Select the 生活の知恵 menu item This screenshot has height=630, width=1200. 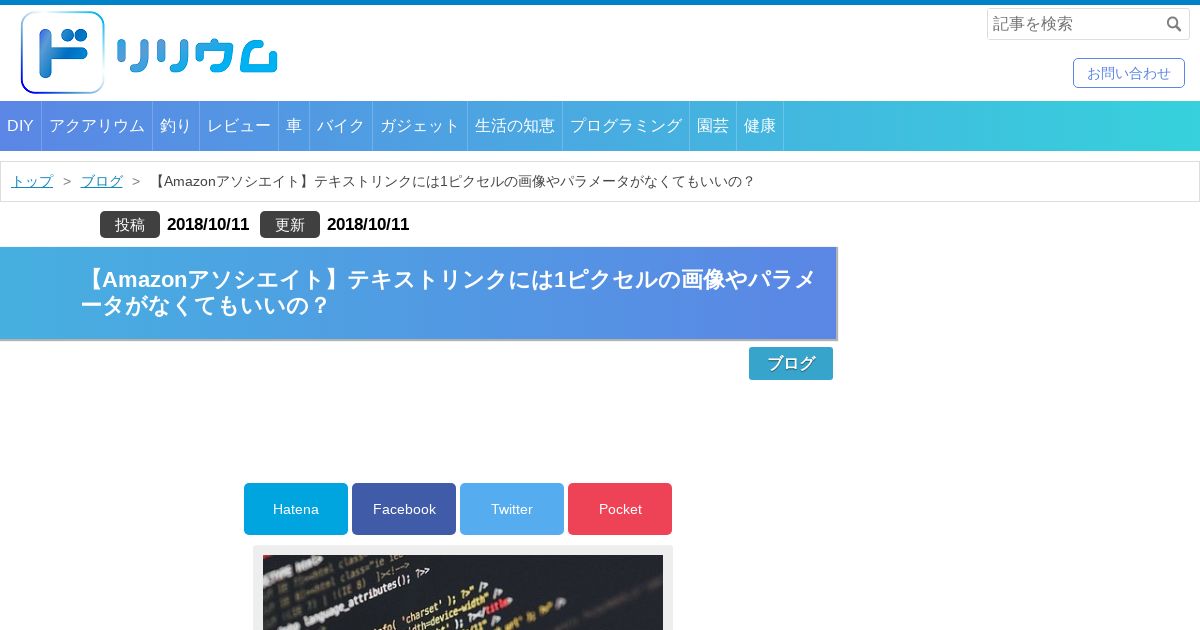tap(515, 126)
